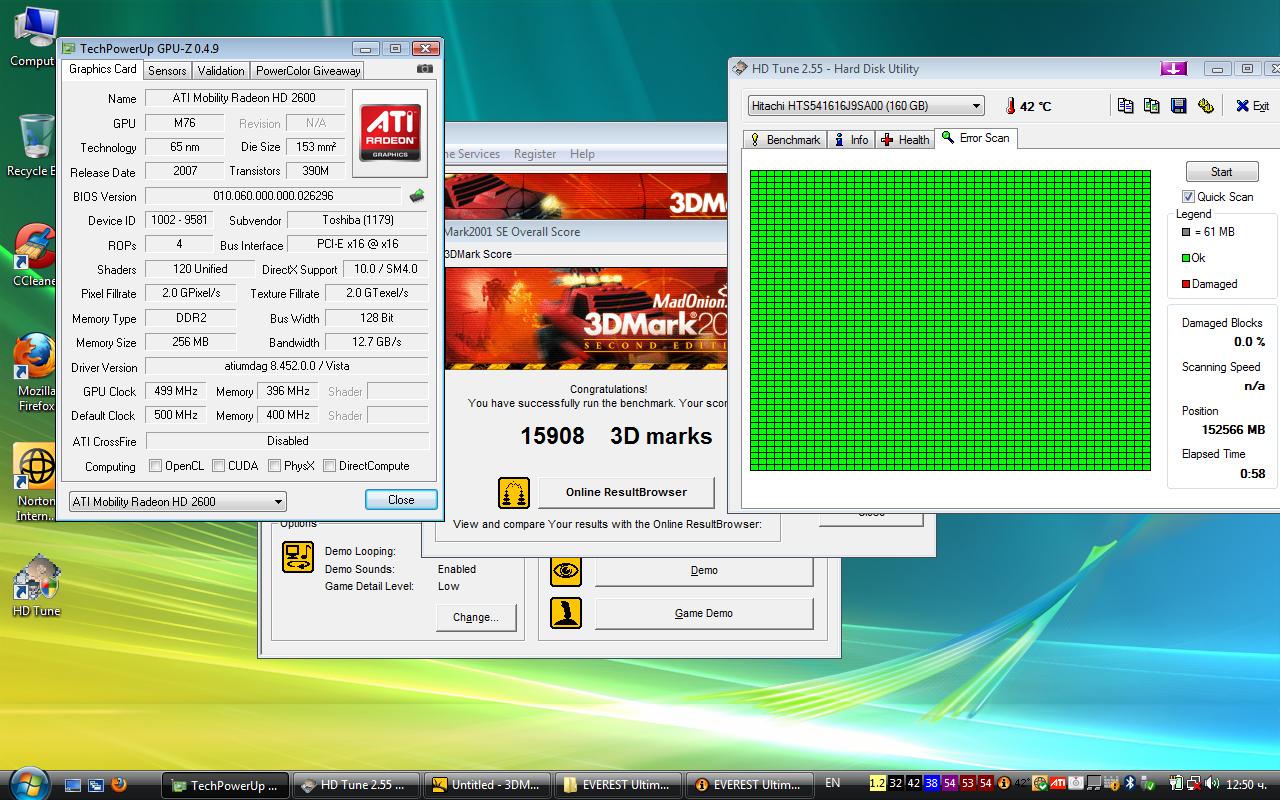Enable the OpenCL checkbox
The image size is (1280, 800).
(155, 466)
